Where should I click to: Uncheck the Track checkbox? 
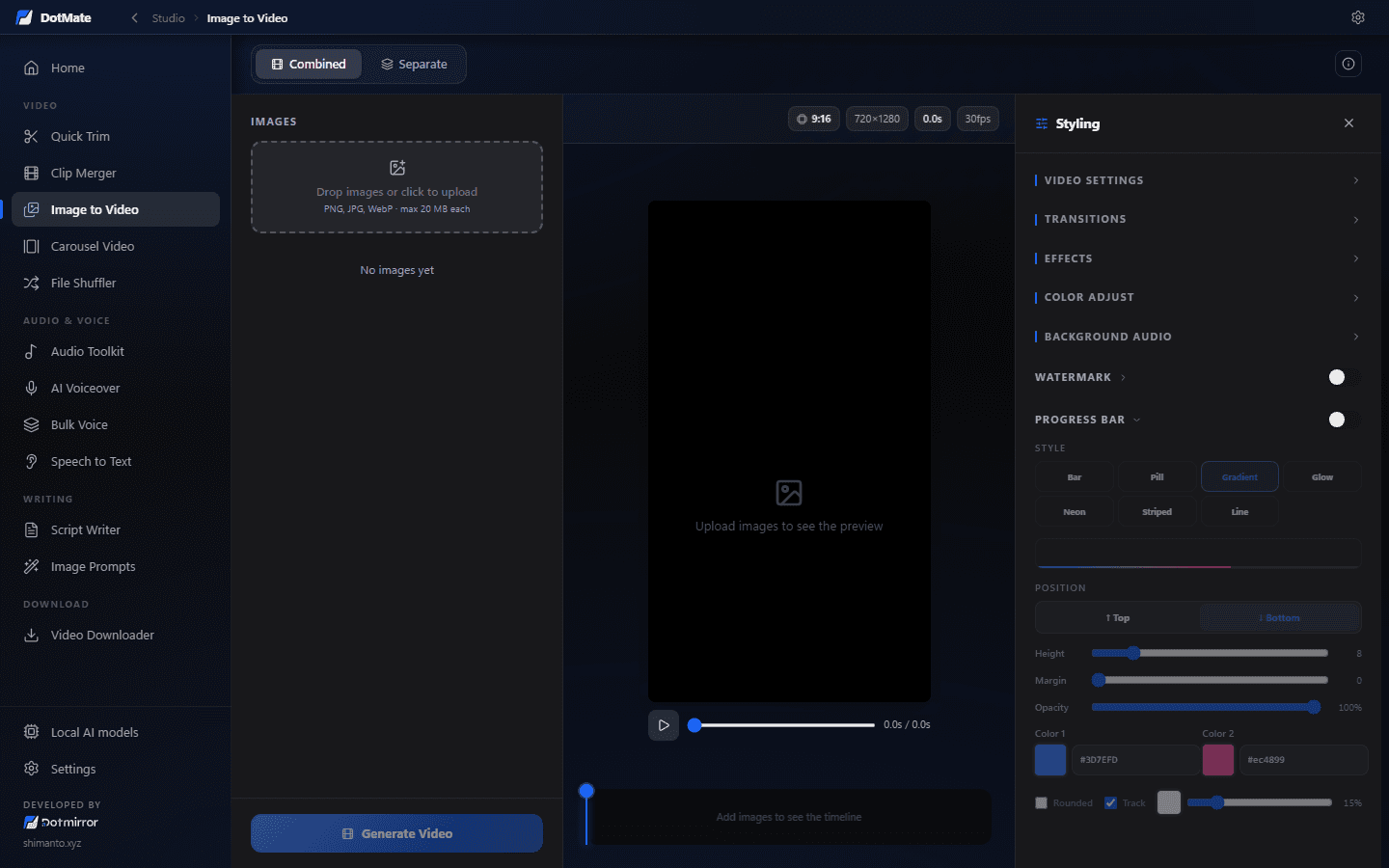point(1110,802)
